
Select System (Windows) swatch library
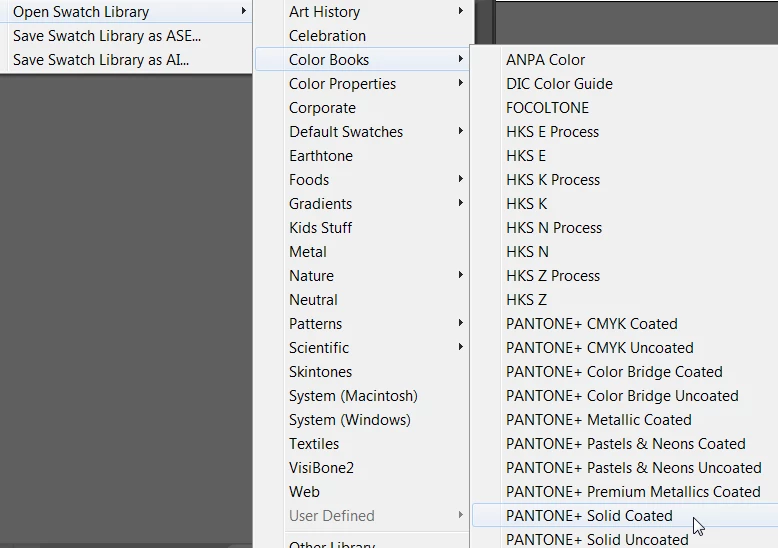pos(362,419)
